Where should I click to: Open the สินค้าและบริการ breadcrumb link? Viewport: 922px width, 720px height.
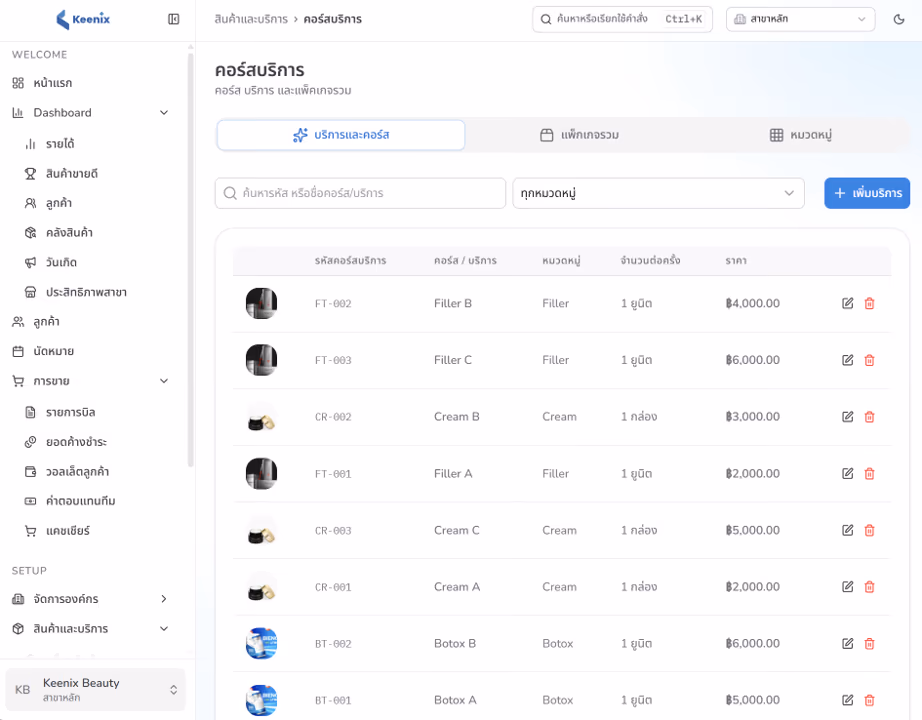click(251, 19)
